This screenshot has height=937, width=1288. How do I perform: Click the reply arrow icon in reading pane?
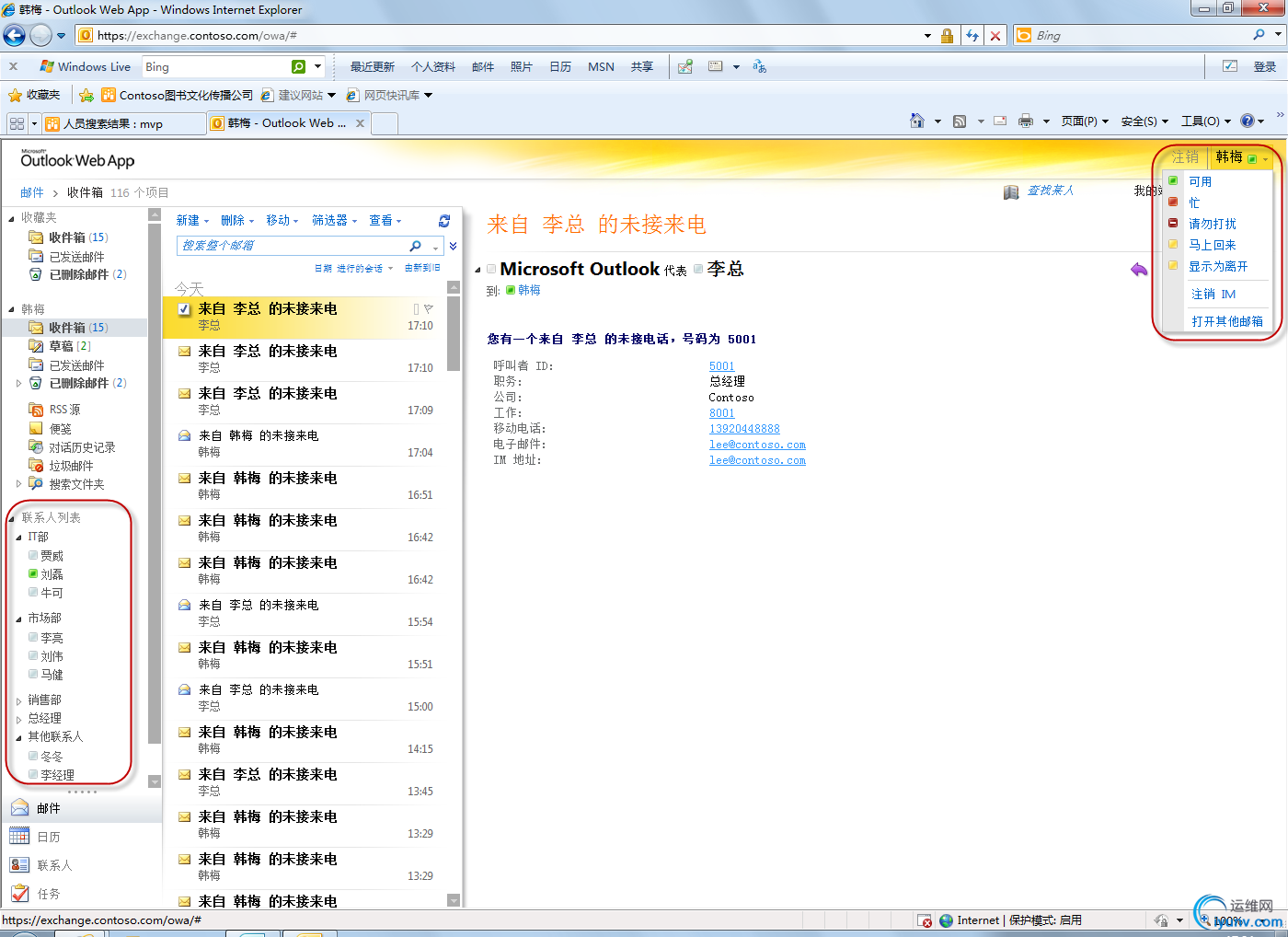[1139, 270]
